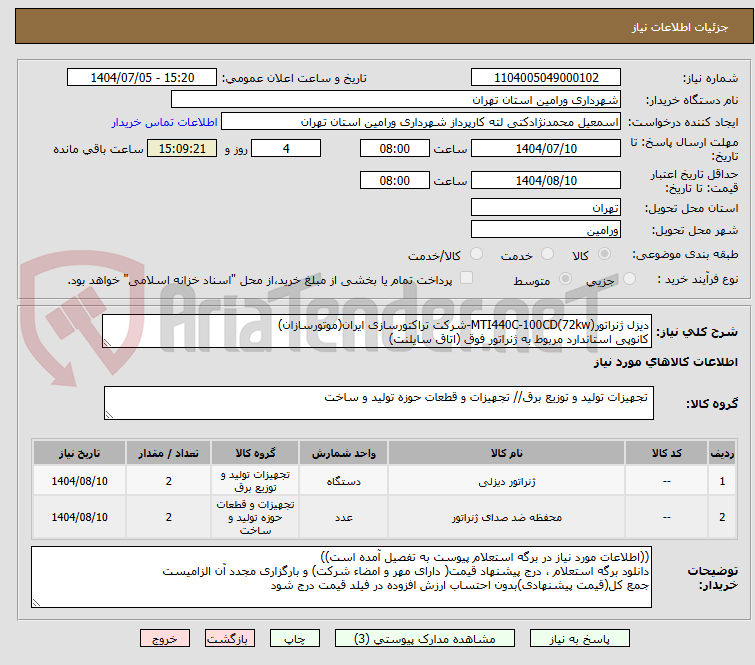Select the محفظه ضد صدای ژنراتور cell

(507, 517)
